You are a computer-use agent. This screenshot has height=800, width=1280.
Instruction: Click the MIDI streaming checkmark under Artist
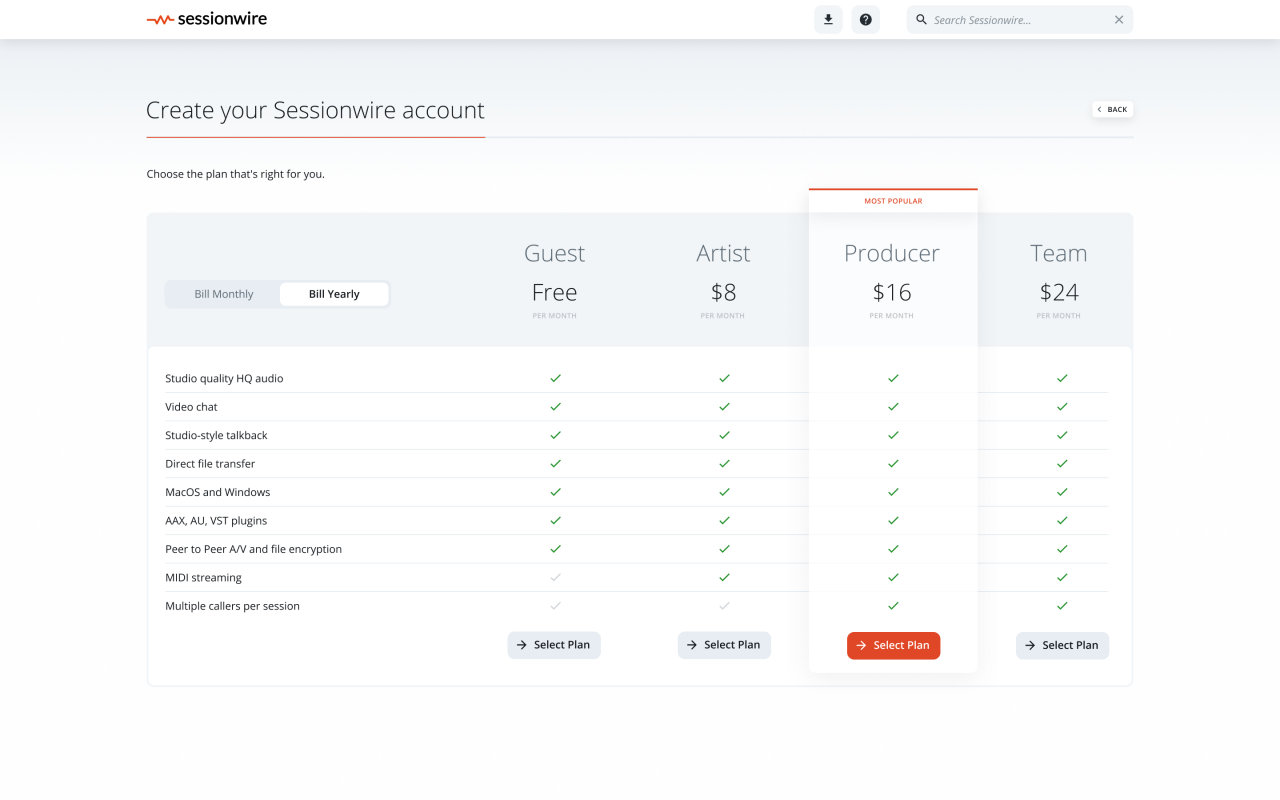tap(724, 577)
